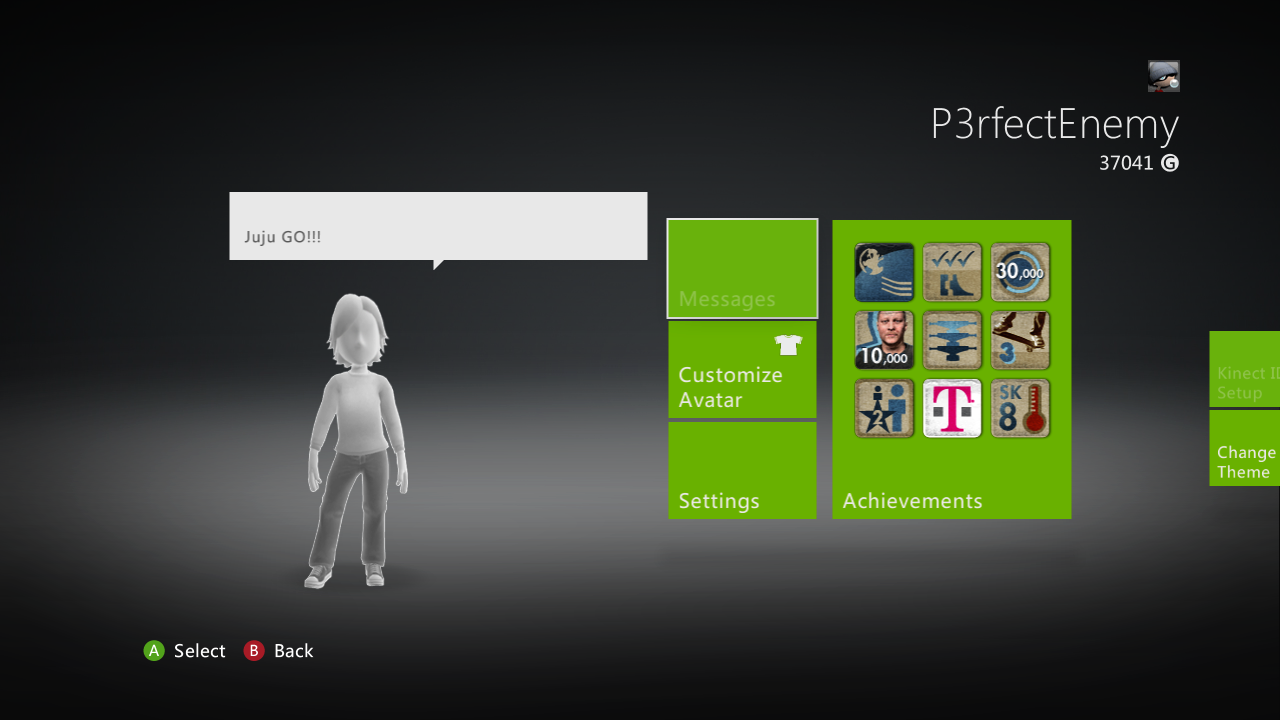
Task: Open the Kinect ID Setup tile
Action: point(1245,369)
